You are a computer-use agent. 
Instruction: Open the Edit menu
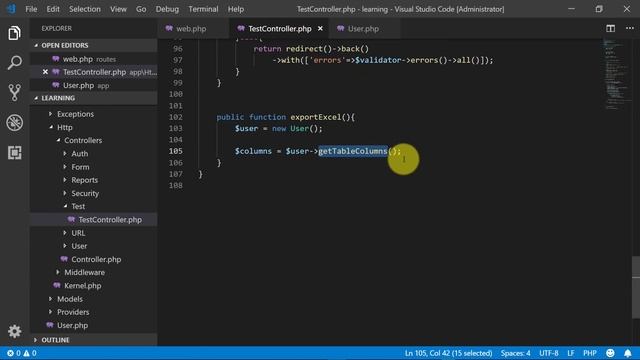coord(53,9)
